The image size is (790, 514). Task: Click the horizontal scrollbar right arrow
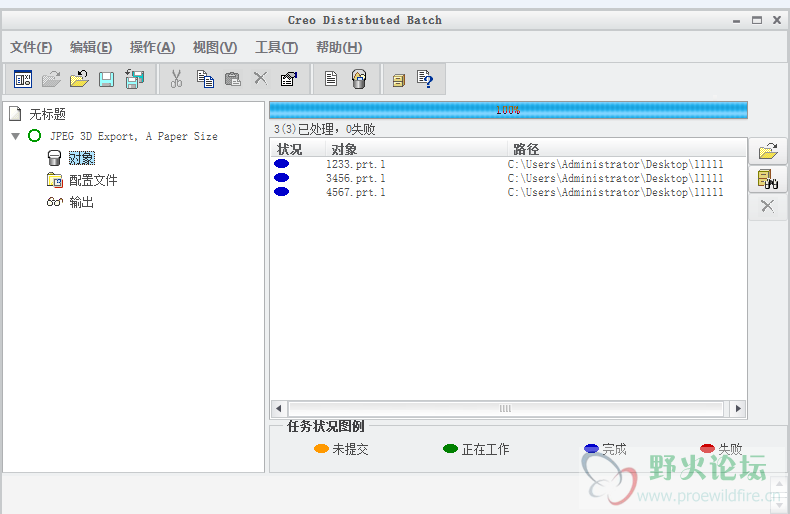click(x=738, y=408)
